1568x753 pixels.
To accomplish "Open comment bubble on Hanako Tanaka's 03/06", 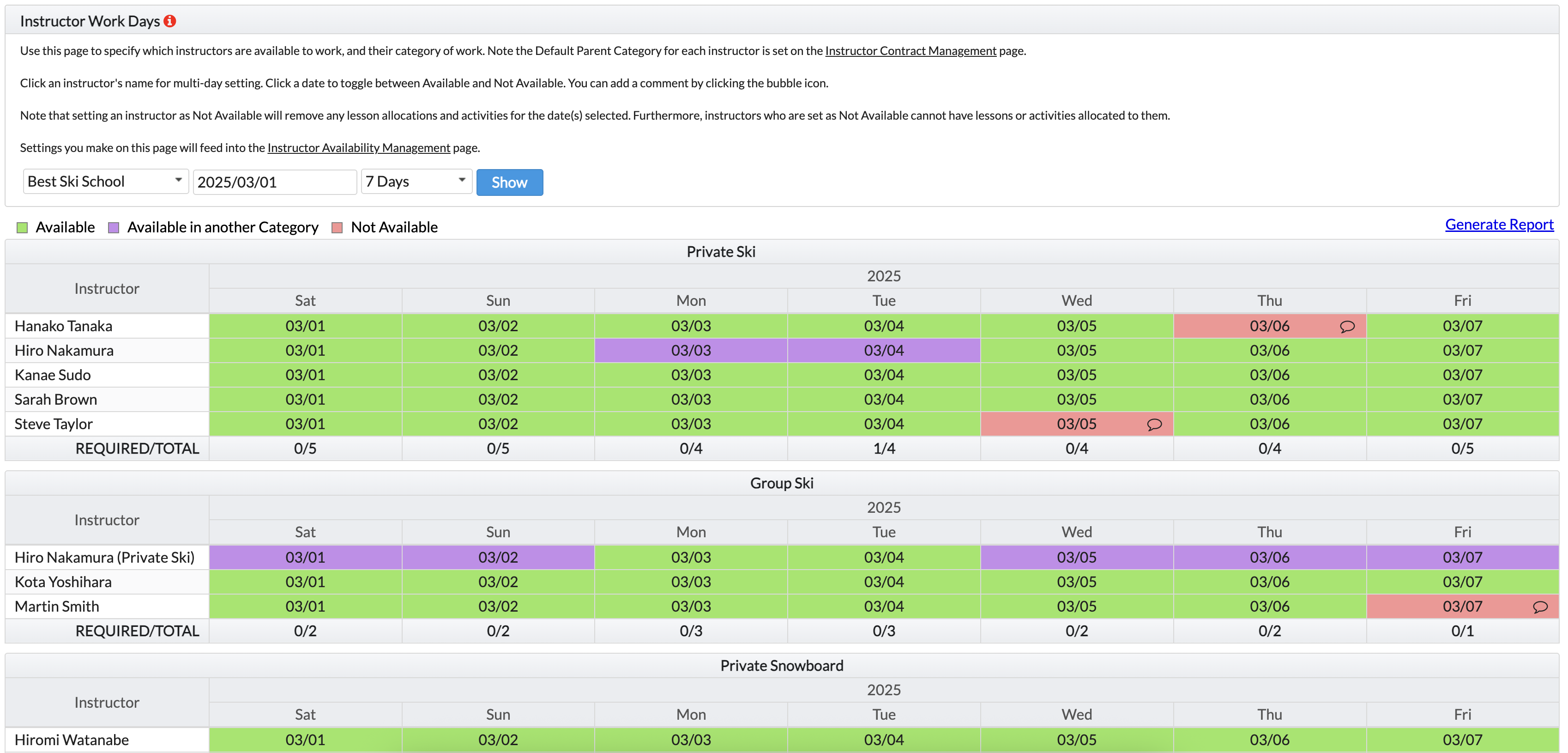I will pyautogui.click(x=1346, y=327).
